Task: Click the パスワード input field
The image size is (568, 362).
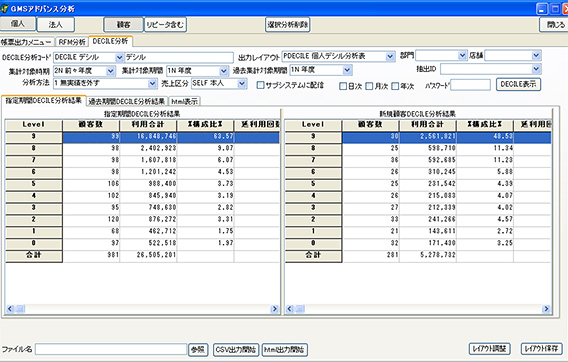Action: click(x=470, y=85)
